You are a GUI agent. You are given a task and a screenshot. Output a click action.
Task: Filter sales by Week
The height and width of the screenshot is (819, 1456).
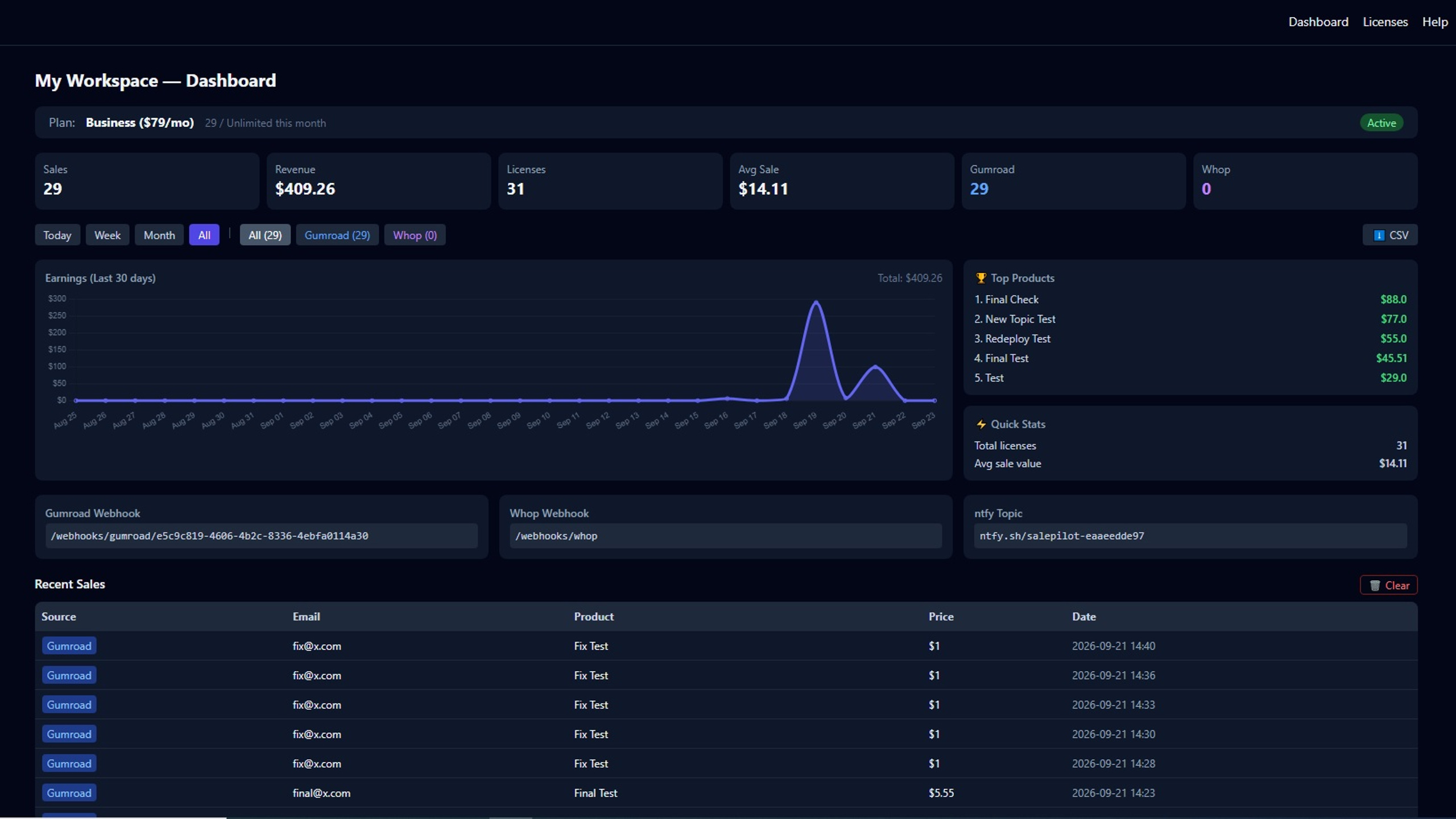coord(107,235)
